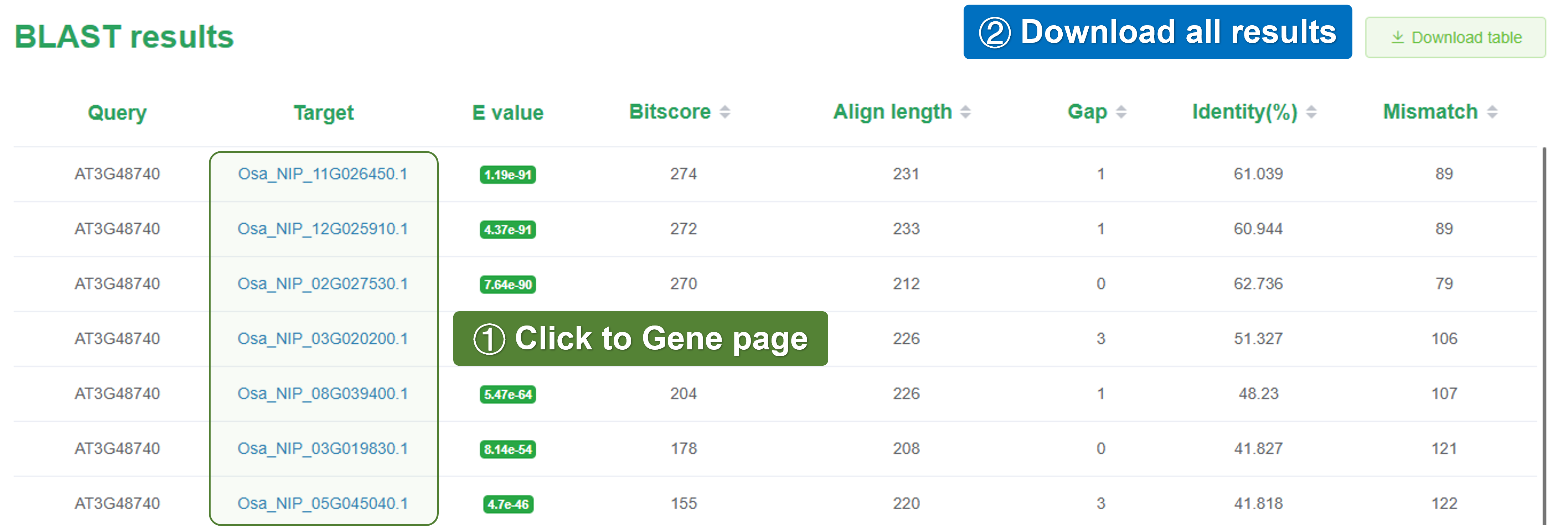Image resolution: width=1568 pixels, height=526 pixels.
Task: Sort by Align length column arrows
Action: 965,112
